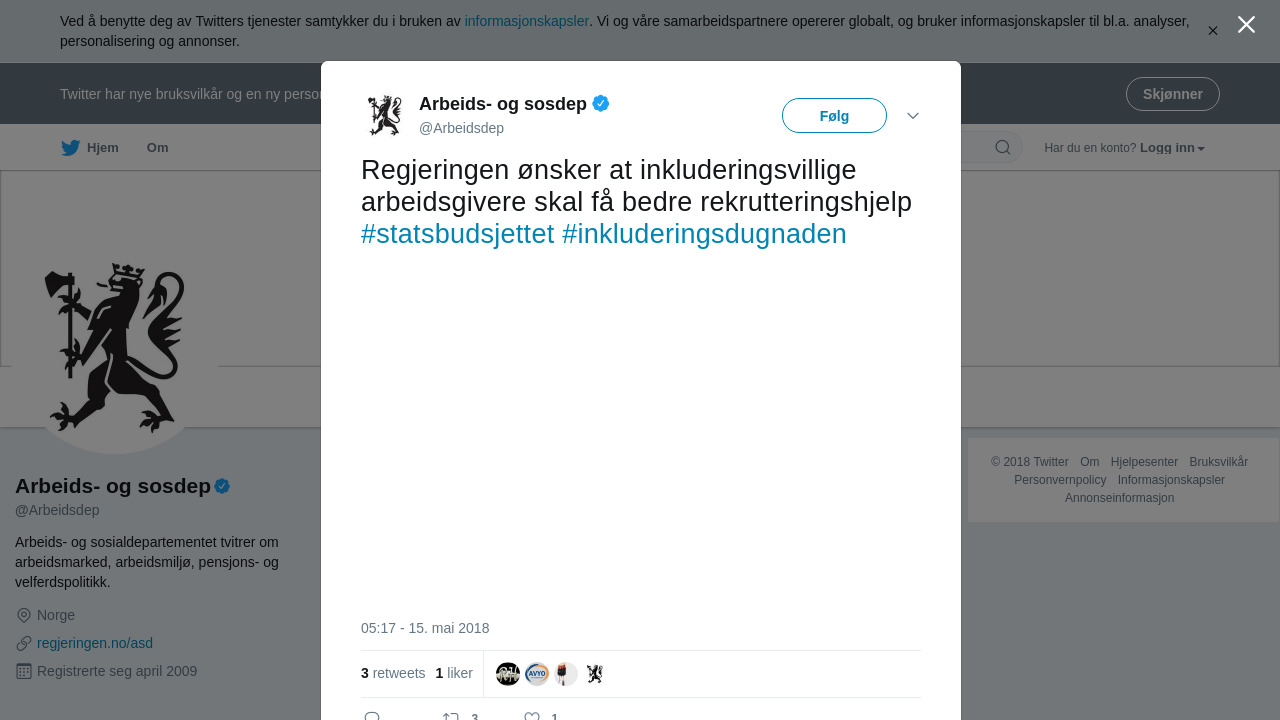Image resolution: width=1280 pixels, height=720 pixels.
Task: Open the lion crest retweeter avatar
Action: (595, 674)
